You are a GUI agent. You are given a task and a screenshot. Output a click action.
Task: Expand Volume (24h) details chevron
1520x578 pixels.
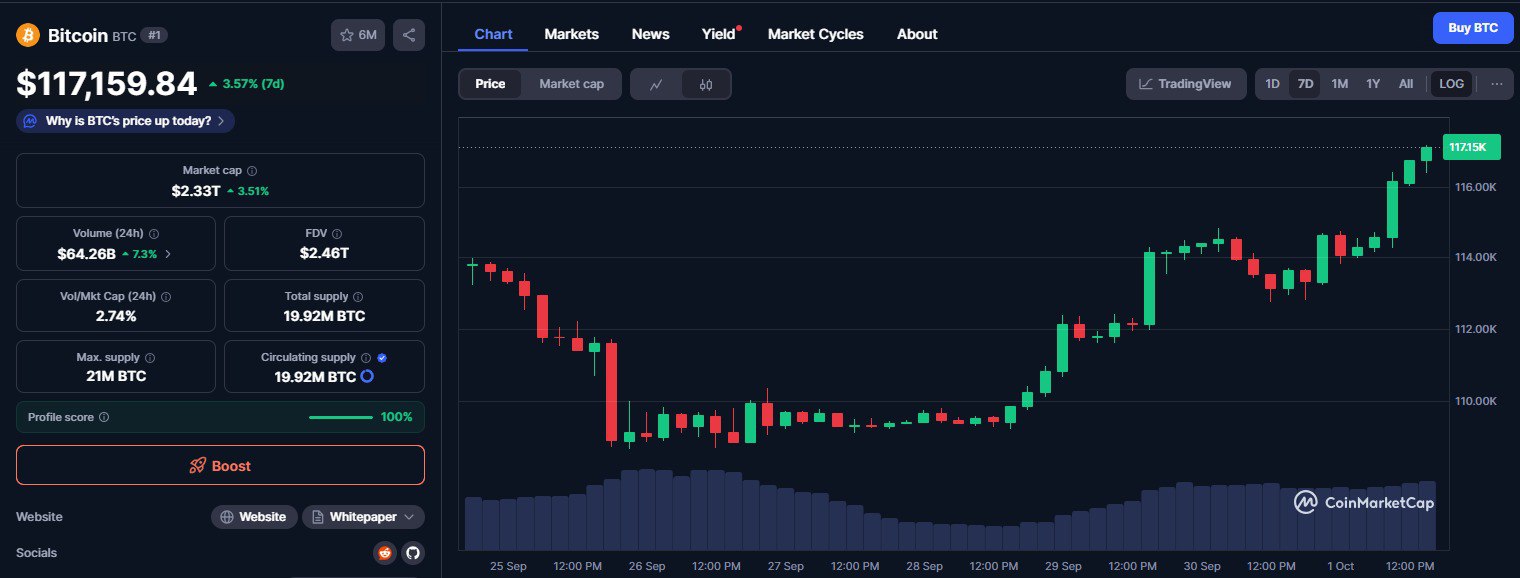pyautogui.click(x=168, y=254)
